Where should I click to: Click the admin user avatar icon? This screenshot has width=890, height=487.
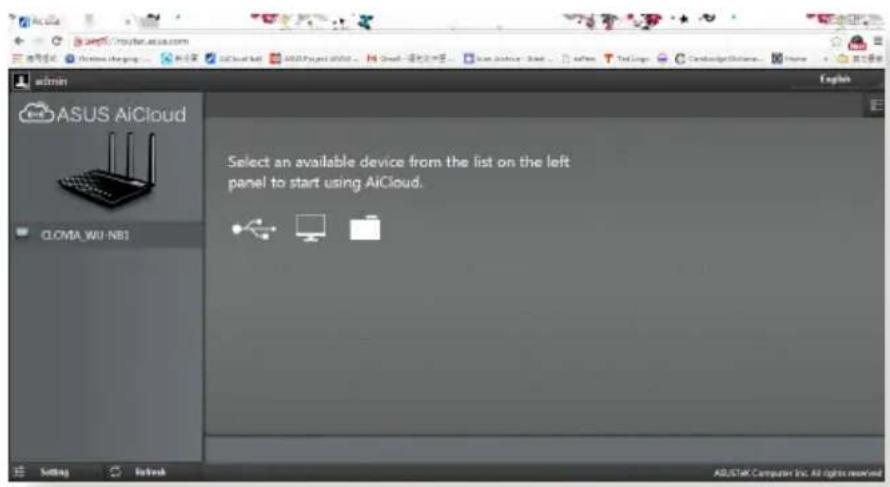click(x=21, y=81)
